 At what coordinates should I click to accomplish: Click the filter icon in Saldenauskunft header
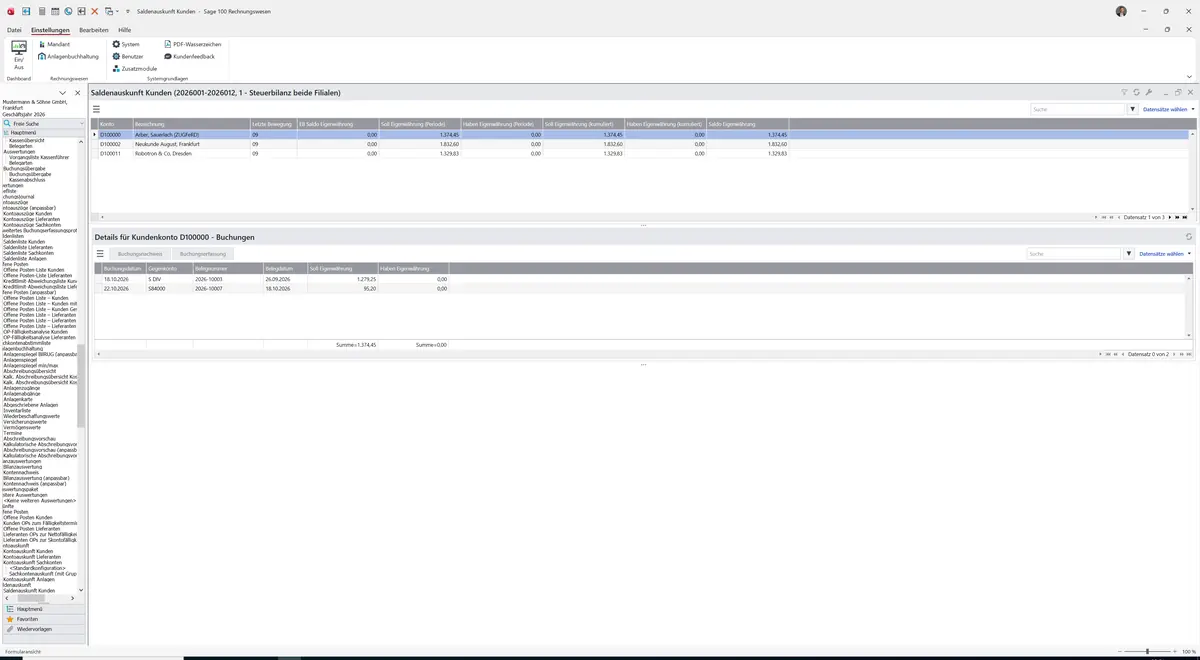click(1124, 92)
